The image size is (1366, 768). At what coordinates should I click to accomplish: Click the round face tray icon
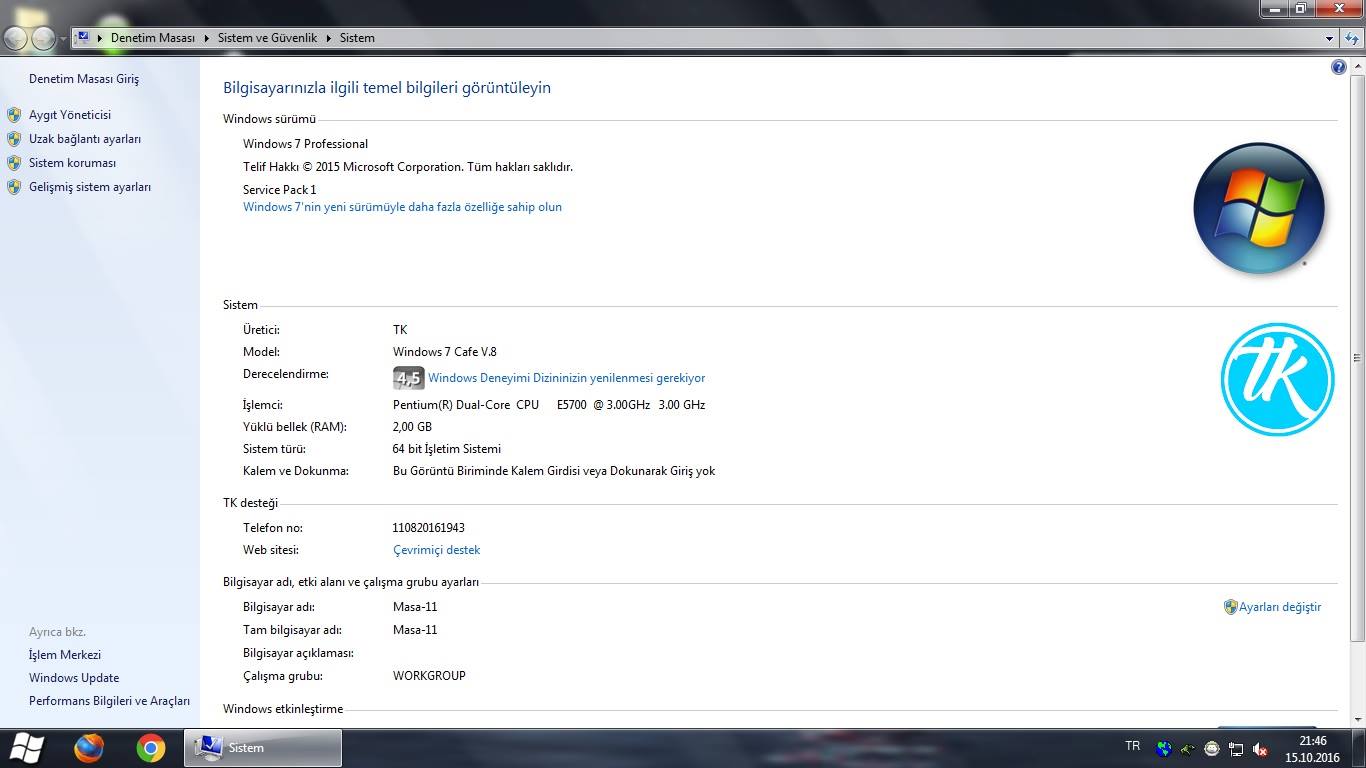(x=1212, y=748)
